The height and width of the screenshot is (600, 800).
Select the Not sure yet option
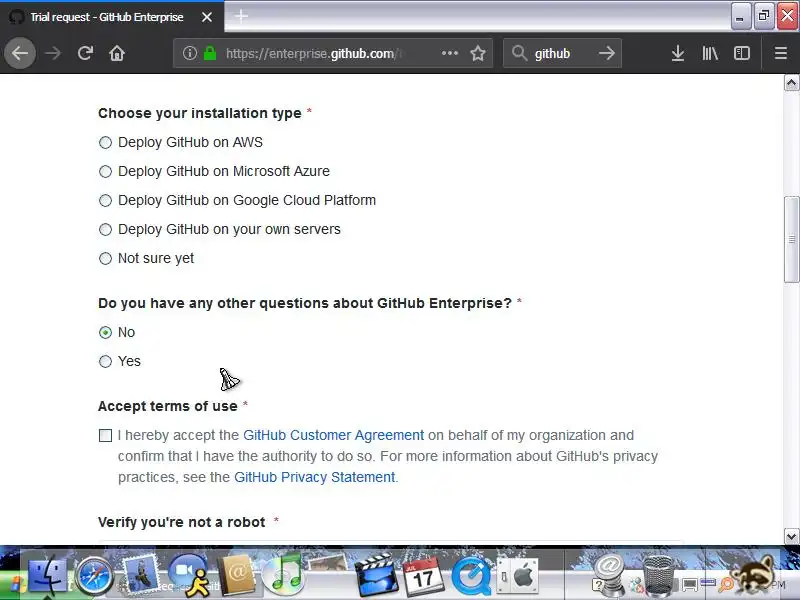[105, 259]
